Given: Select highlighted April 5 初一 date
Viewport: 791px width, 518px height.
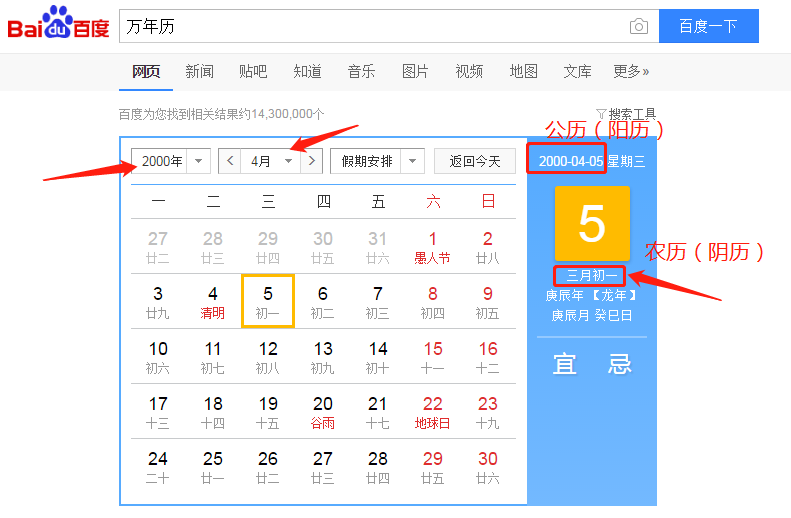Looking at the screenshot, I should 268,302.
